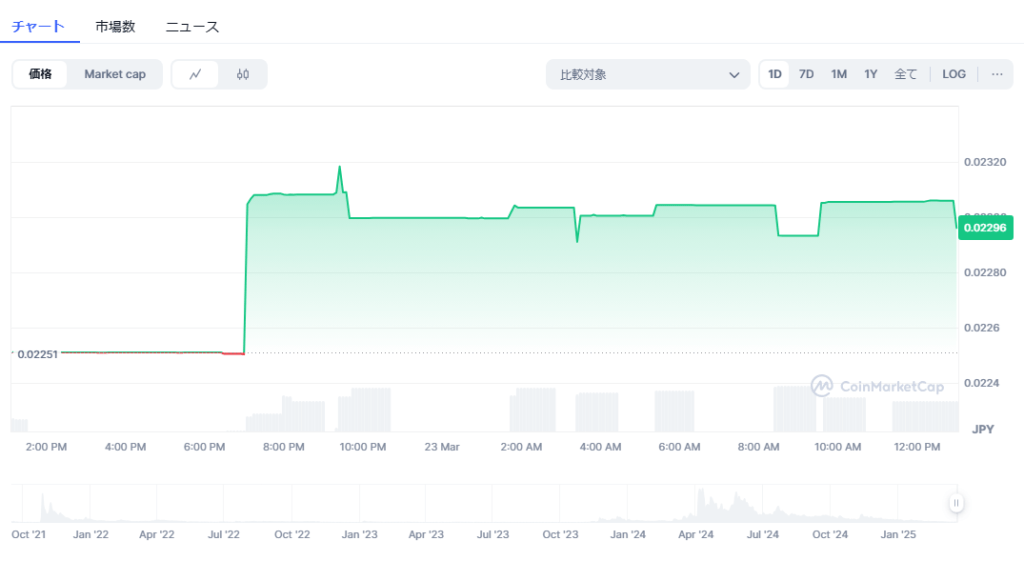Viewport: 1024px width, 561px height.
Task: Switch to Market cap view
Action: coord(115,74)
